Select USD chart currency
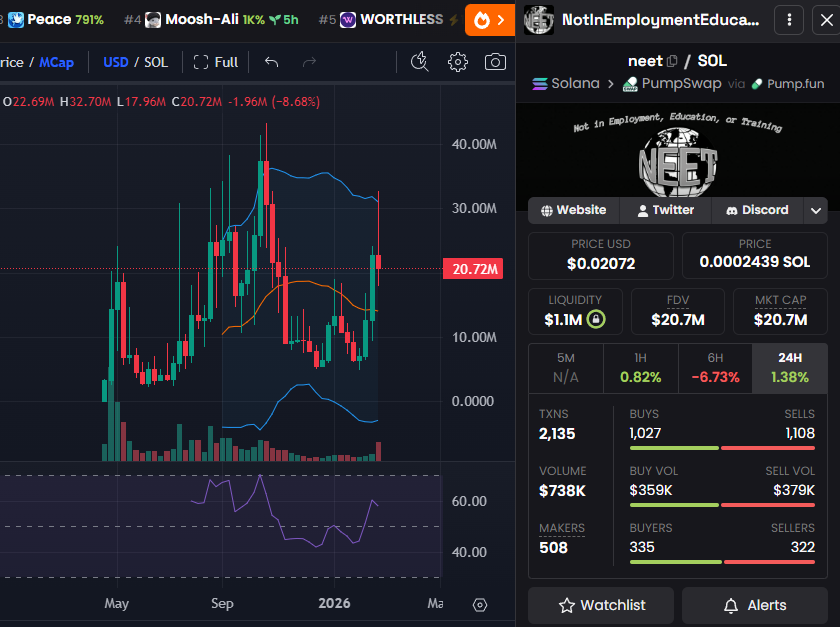Viewport: 840px width, 627px height. 116,62
